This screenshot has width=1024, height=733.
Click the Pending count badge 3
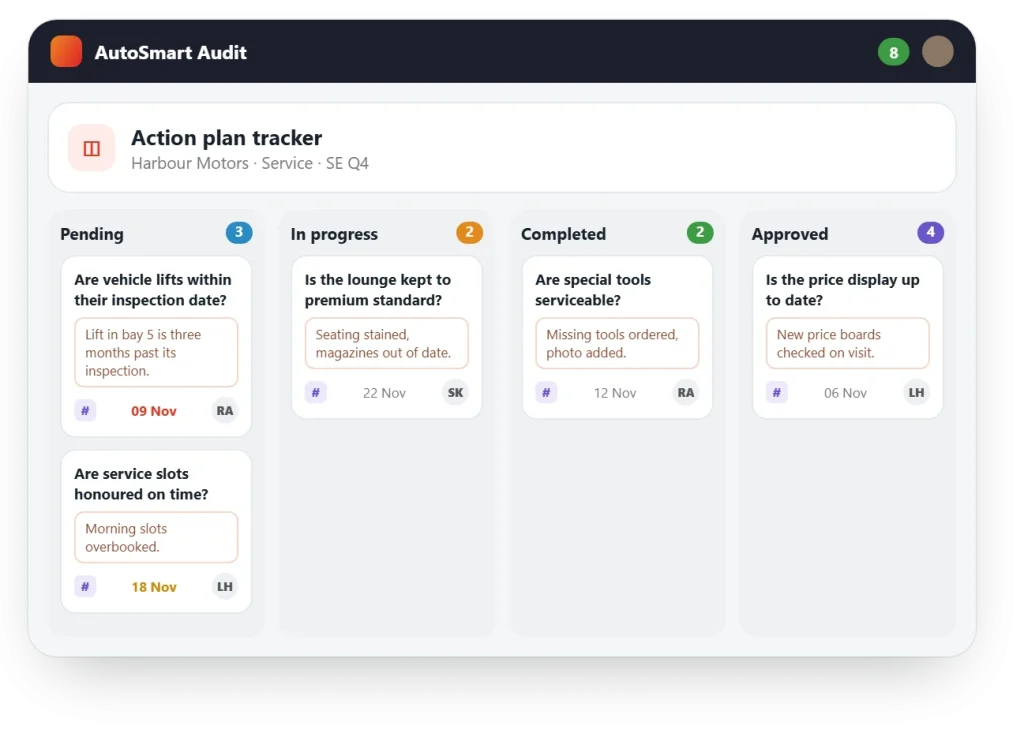click(x=239, y=232)
